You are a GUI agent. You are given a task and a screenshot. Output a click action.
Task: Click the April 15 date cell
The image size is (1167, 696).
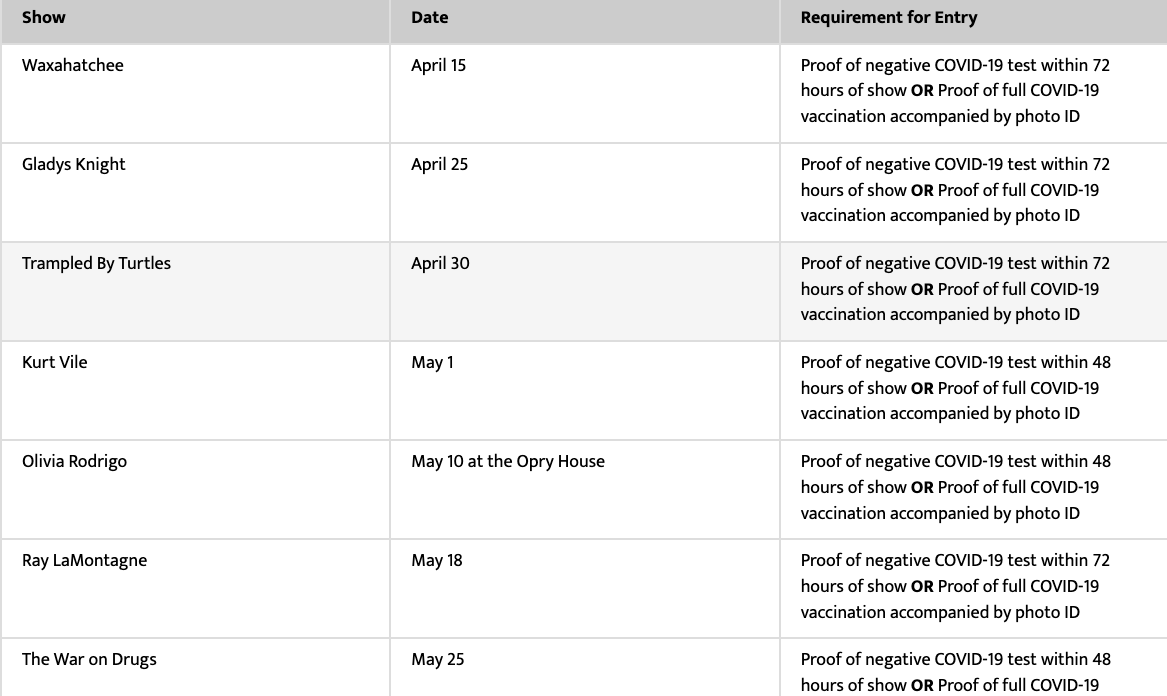(584, 93)
